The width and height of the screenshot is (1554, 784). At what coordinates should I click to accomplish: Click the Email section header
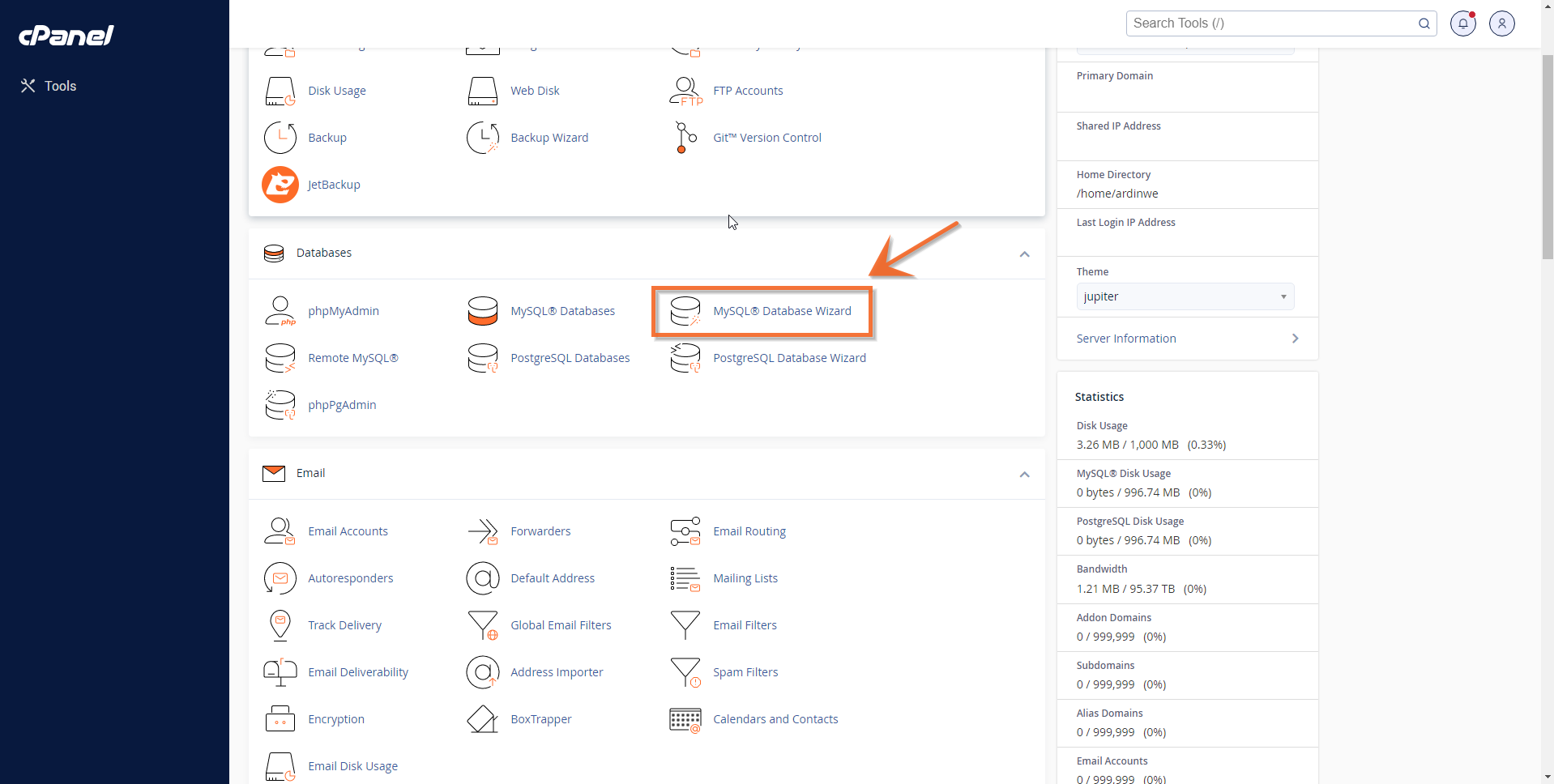647,474
